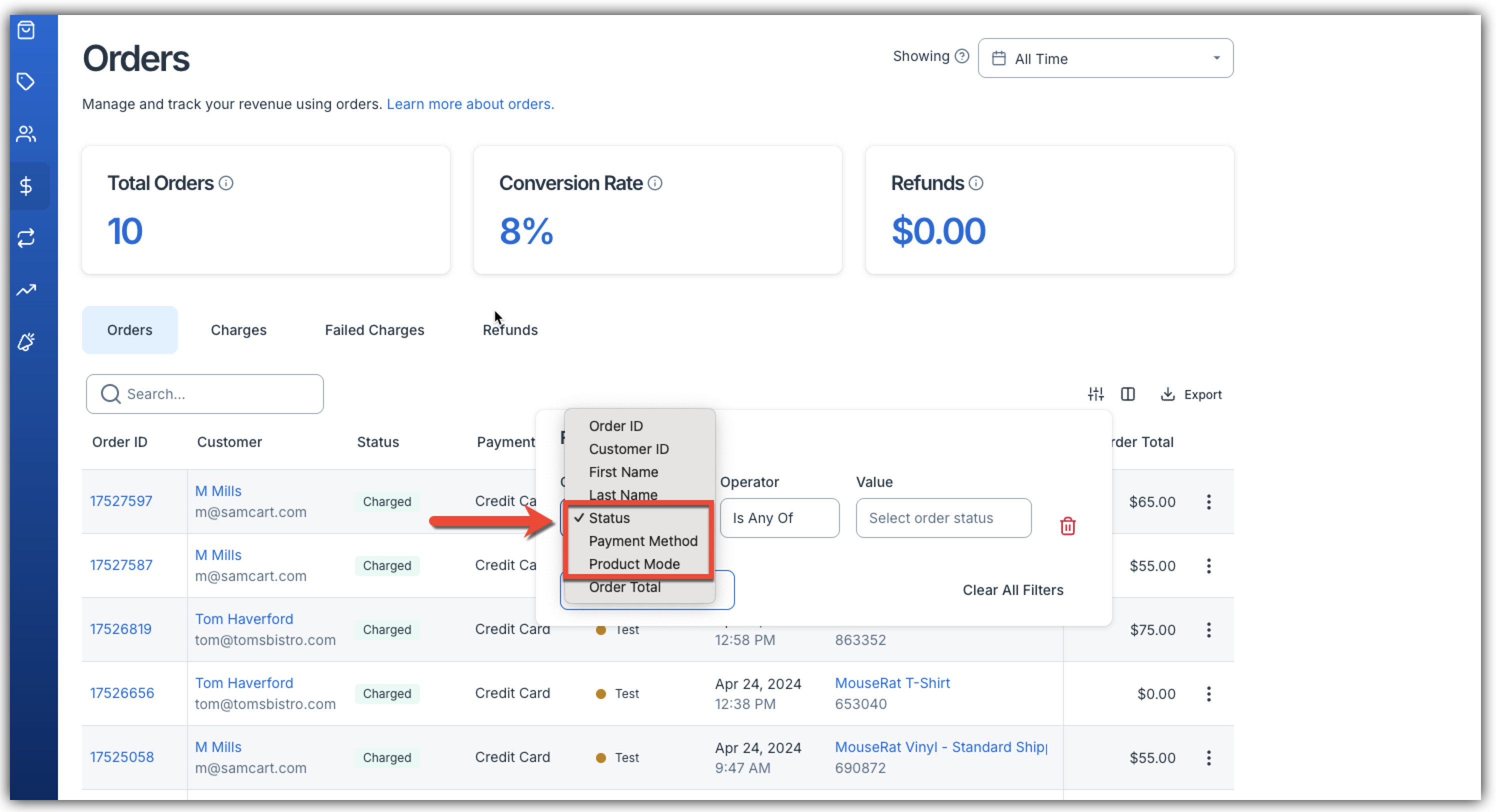Switch to the Failed Charges tab
This screenshot has height=812, width=1496.
(374, 330)
